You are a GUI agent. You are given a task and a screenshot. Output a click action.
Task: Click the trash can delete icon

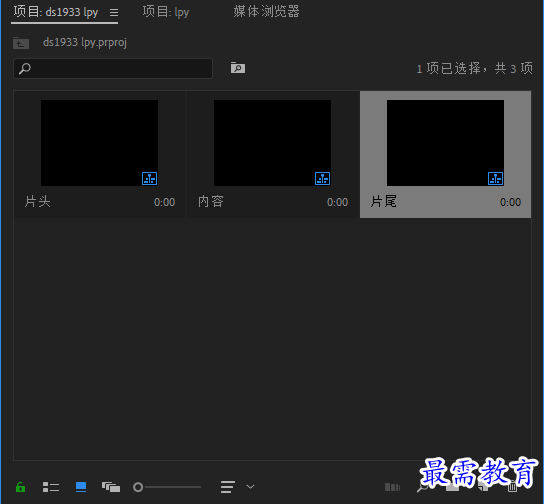pos(512,488)
